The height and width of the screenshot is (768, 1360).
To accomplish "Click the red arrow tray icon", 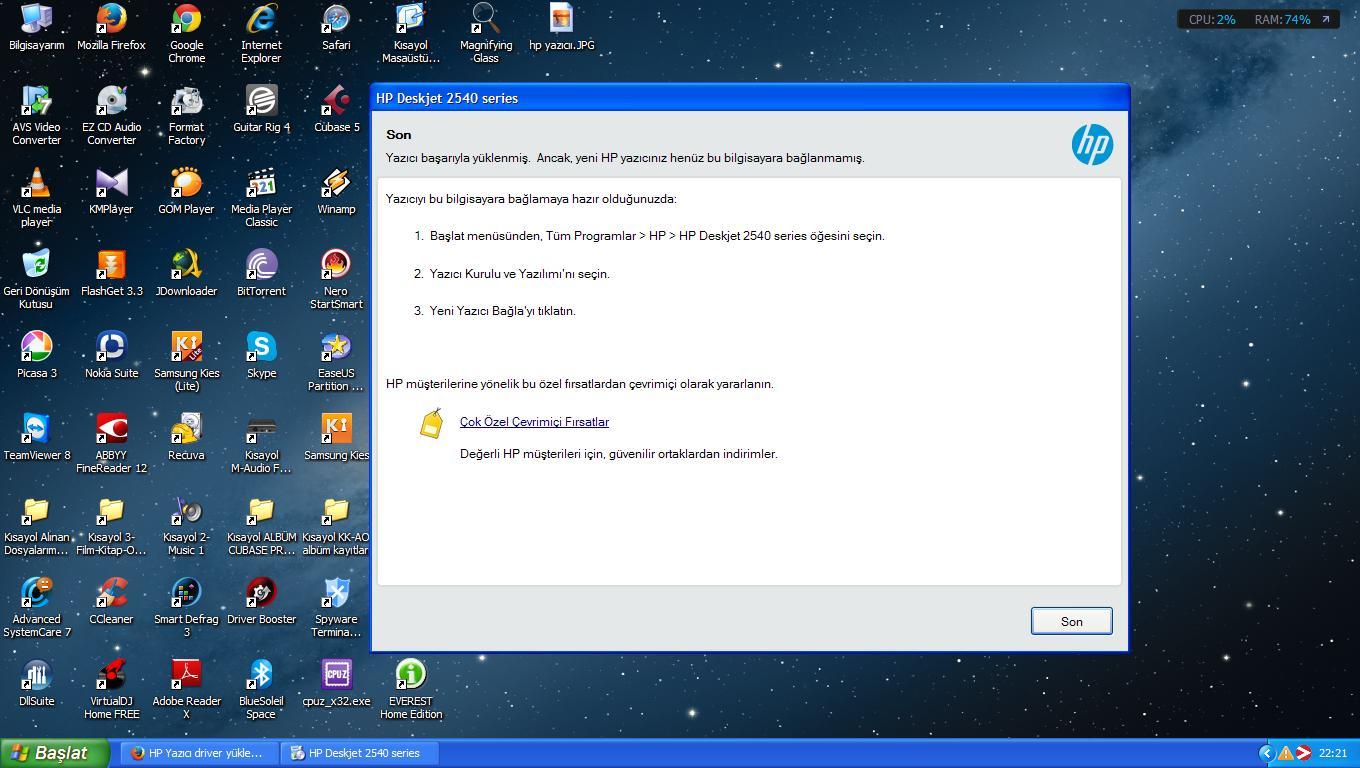I will point(1303,753).
